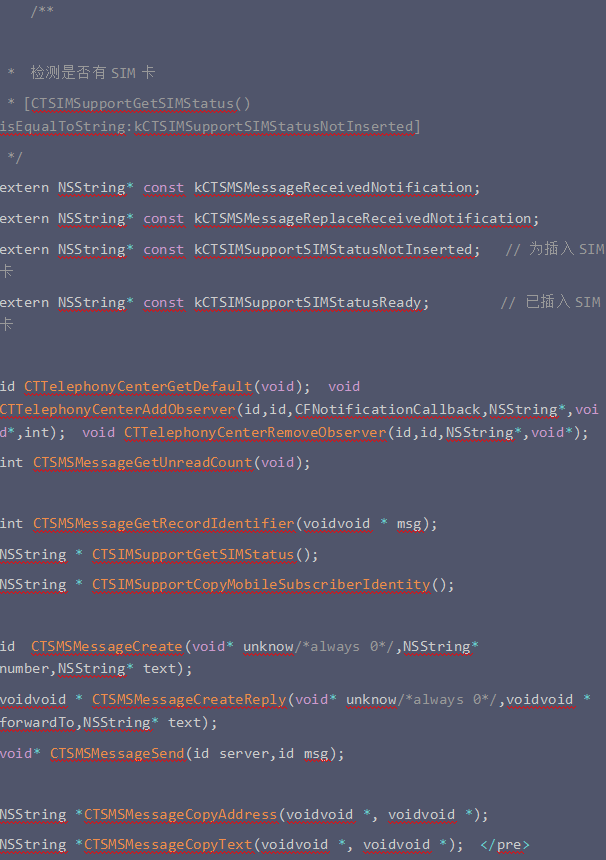The height and width of the screenshot is (860, 606).
Task: Select CTSIMSupportGetSIMStatus() in the comment block
Action: click(140, 104)
